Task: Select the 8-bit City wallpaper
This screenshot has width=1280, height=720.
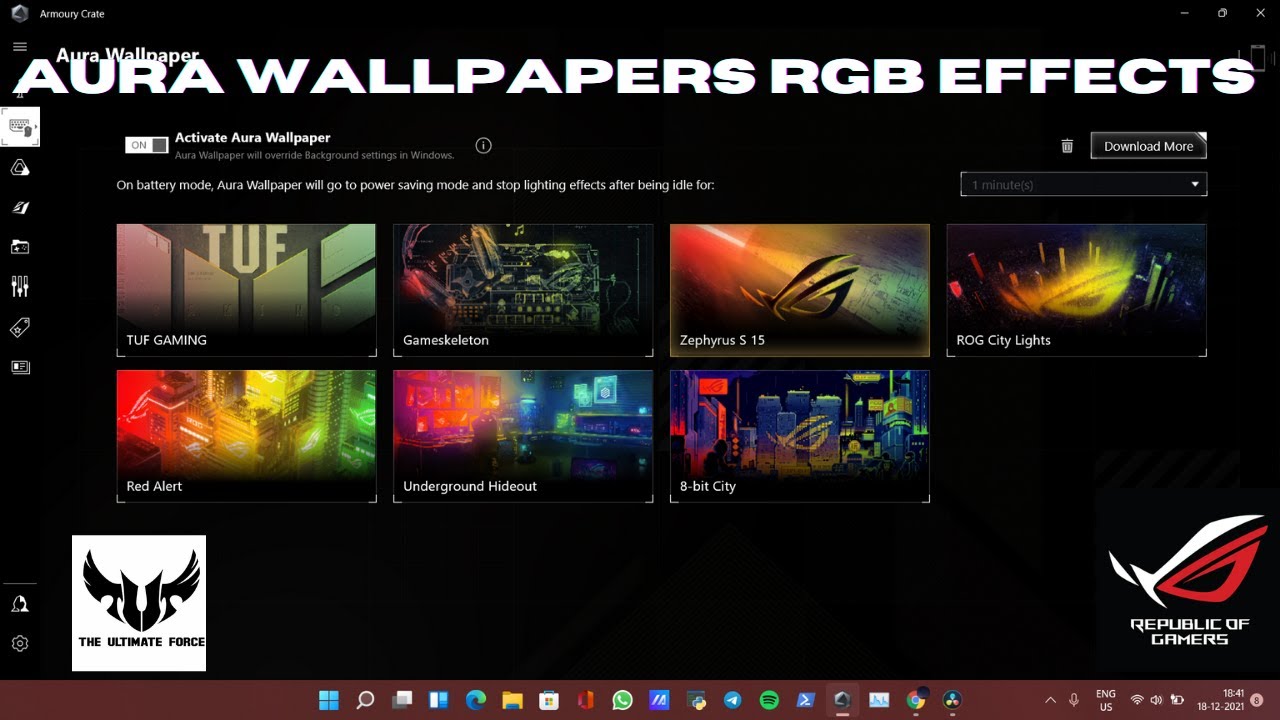Action: (x=800, y=436)
